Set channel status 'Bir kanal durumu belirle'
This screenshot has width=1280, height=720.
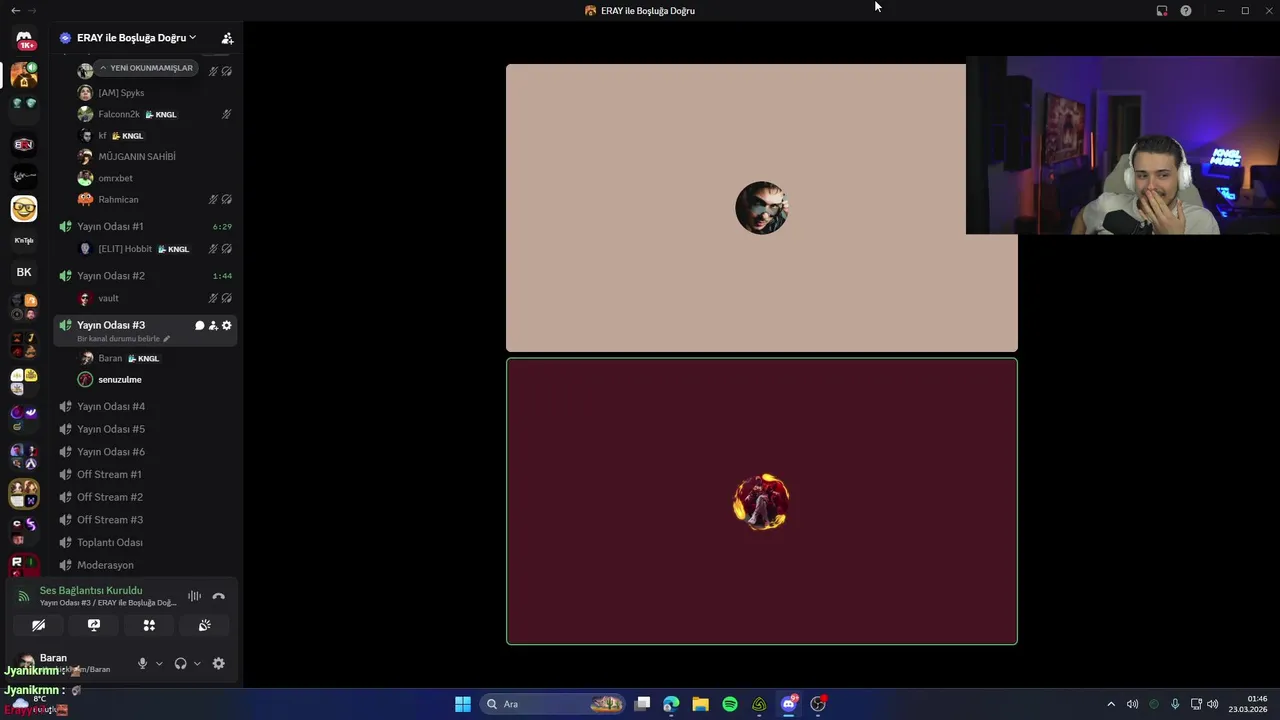coord(123,339)
